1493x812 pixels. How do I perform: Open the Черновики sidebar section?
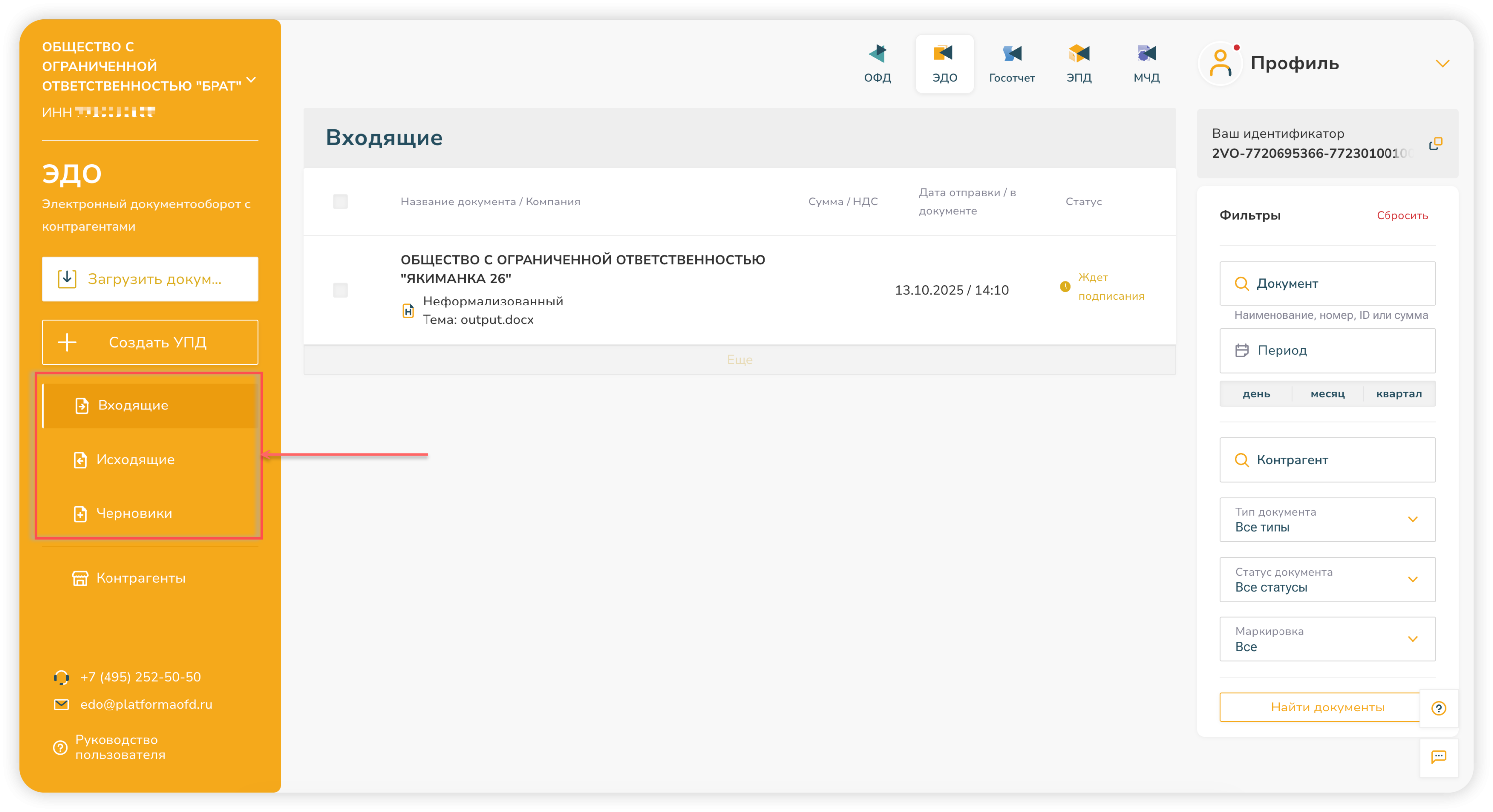[x=134, y=513]
